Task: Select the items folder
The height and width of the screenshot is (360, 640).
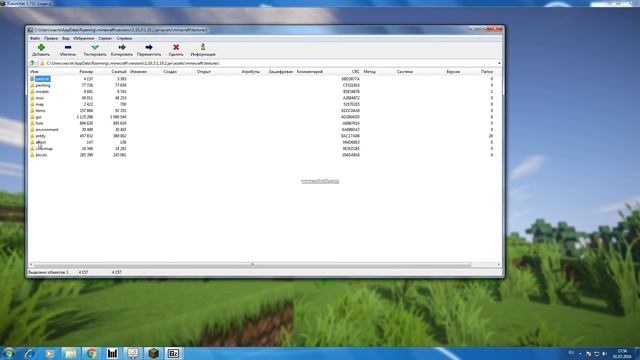Action: (40, 111)
